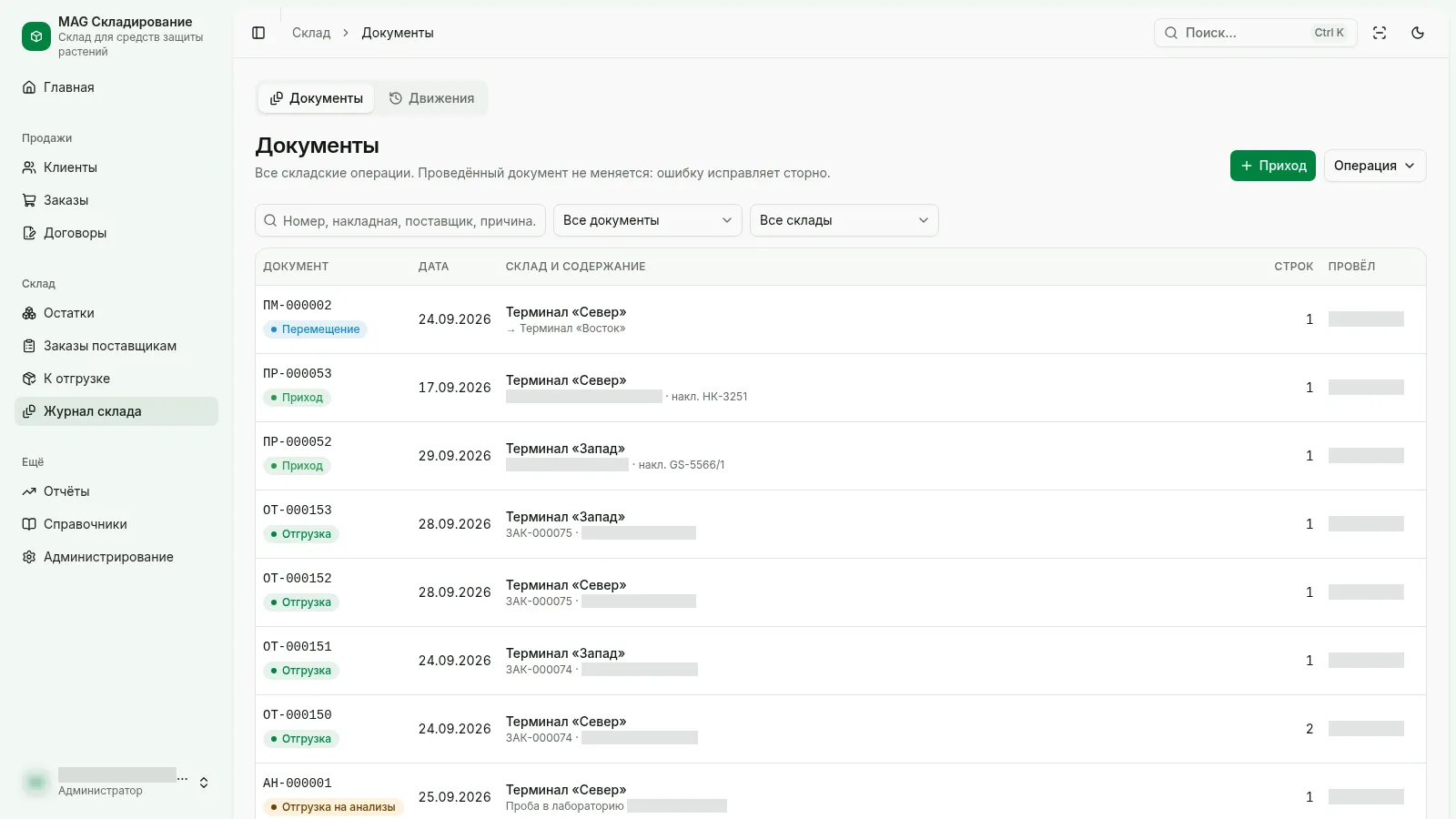Screen dimensions: 1456x819
Task: Open Главная home page
Action: (x=116, y=87)
